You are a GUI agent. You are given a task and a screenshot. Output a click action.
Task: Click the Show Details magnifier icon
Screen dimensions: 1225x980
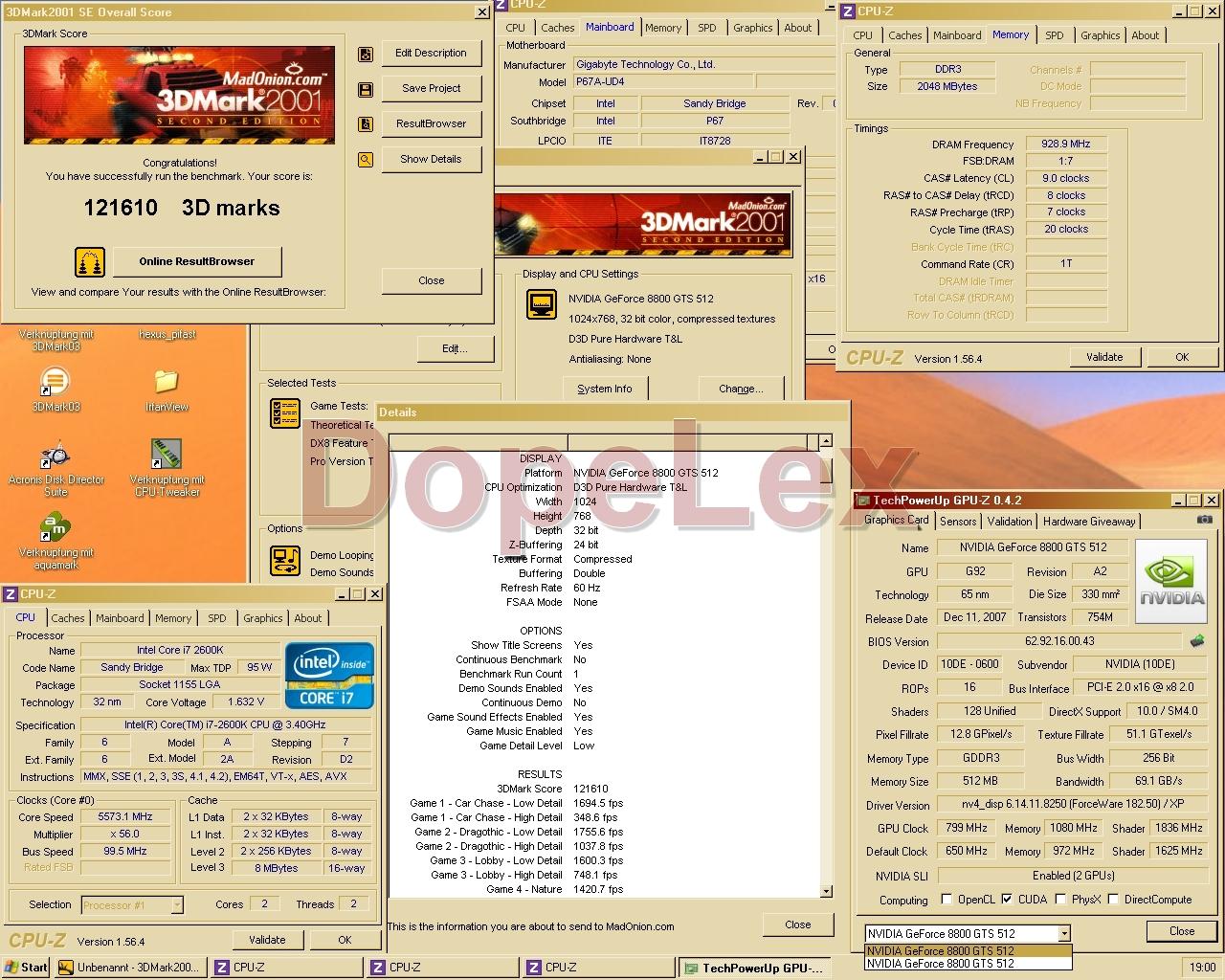pos(365,160)
